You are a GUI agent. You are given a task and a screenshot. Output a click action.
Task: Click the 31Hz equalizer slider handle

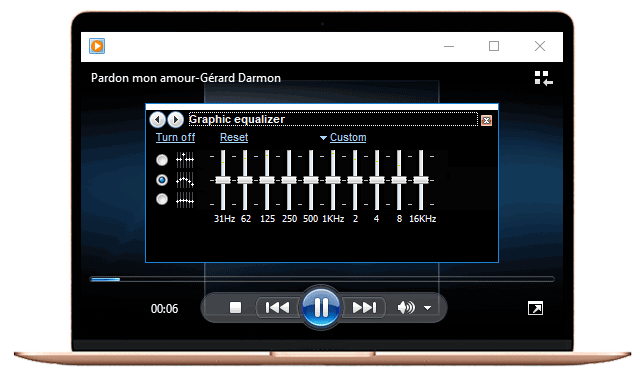click(223, 180)
